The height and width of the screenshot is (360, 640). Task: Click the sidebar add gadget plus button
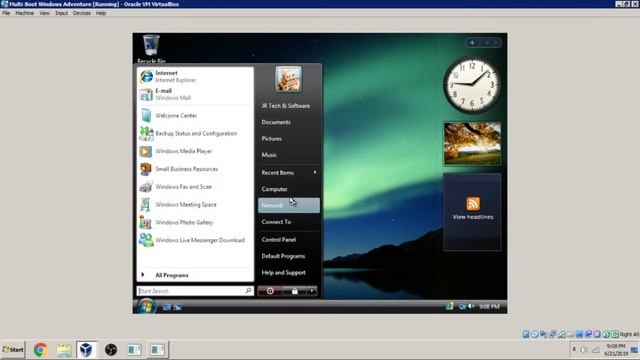[472, 43]
